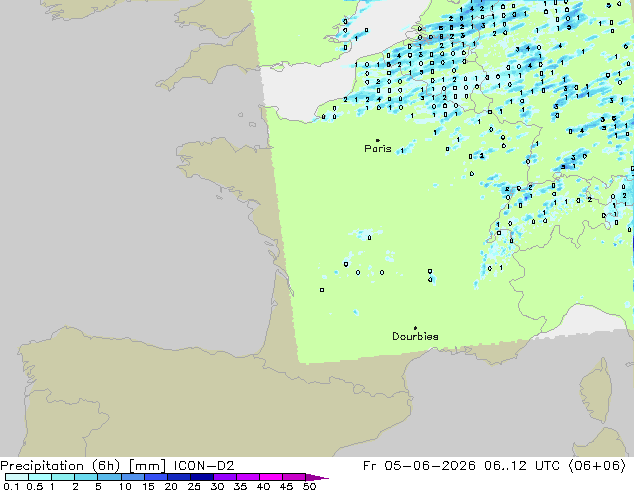
Task: Pick the legend color above 10
Action: click(x=133, y=477)
